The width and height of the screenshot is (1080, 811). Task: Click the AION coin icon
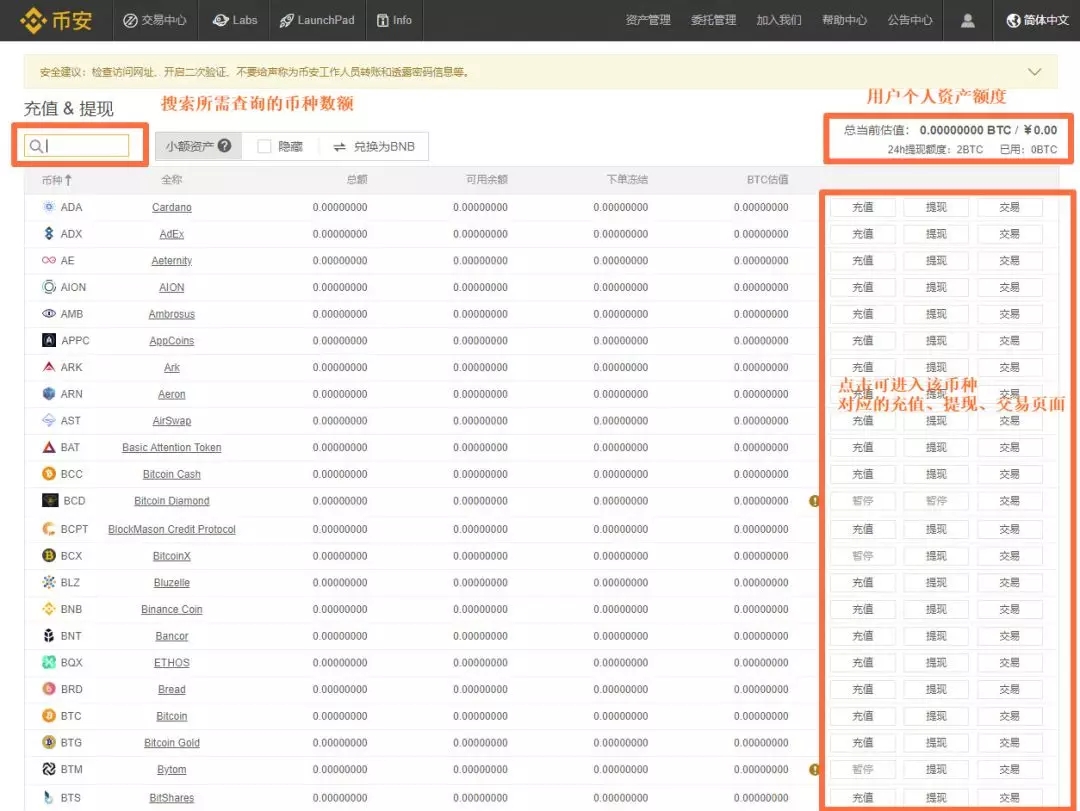click(x=48, y=287)
